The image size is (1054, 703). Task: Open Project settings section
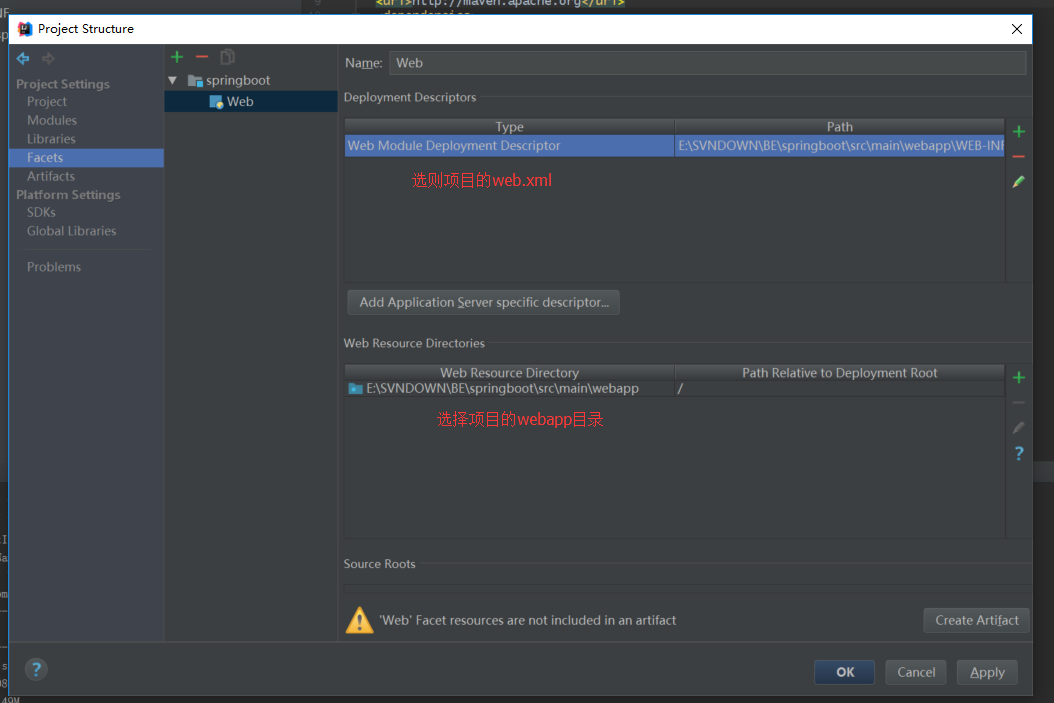(x=46, y=101)
